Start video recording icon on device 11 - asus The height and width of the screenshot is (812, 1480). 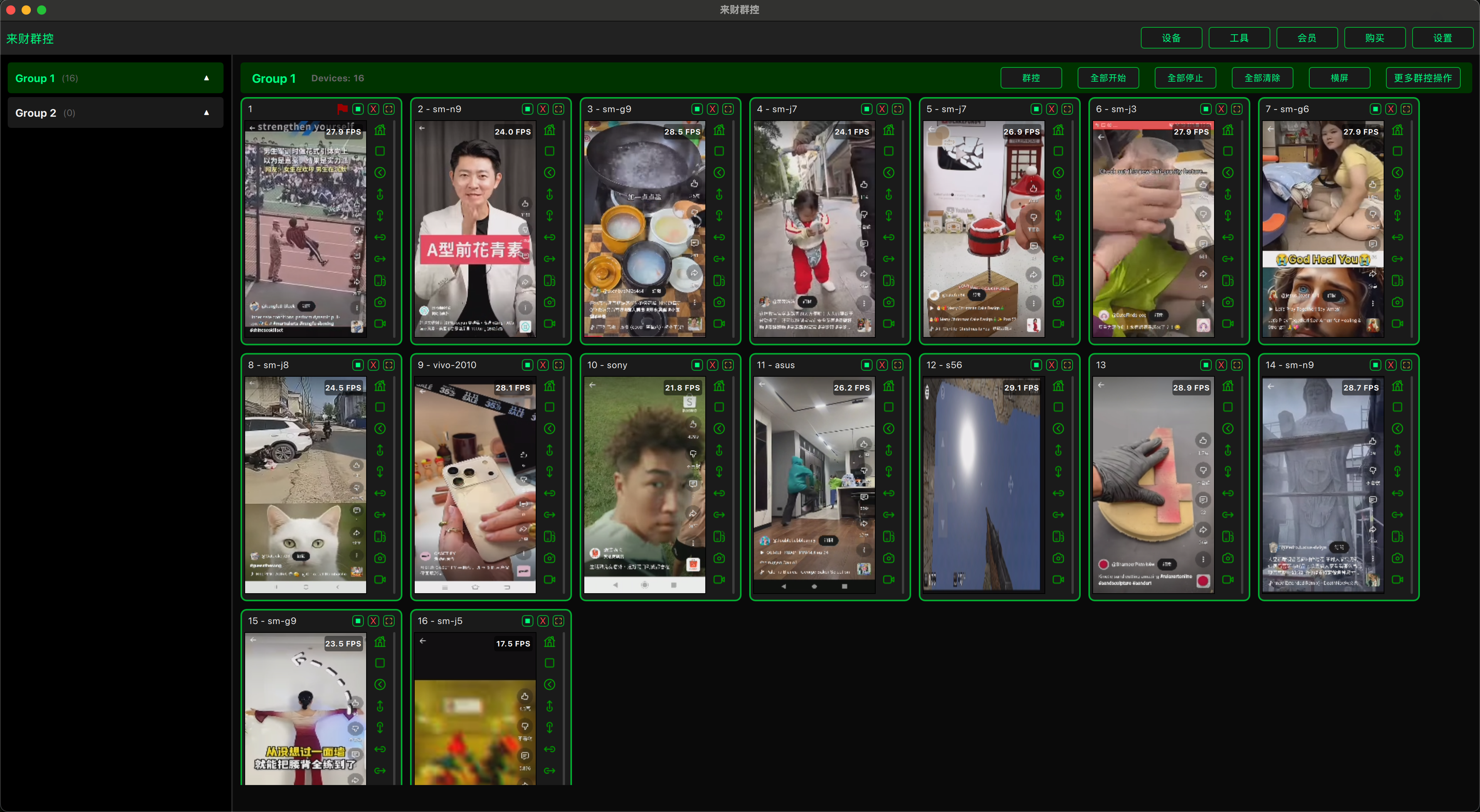pos(889,579)
